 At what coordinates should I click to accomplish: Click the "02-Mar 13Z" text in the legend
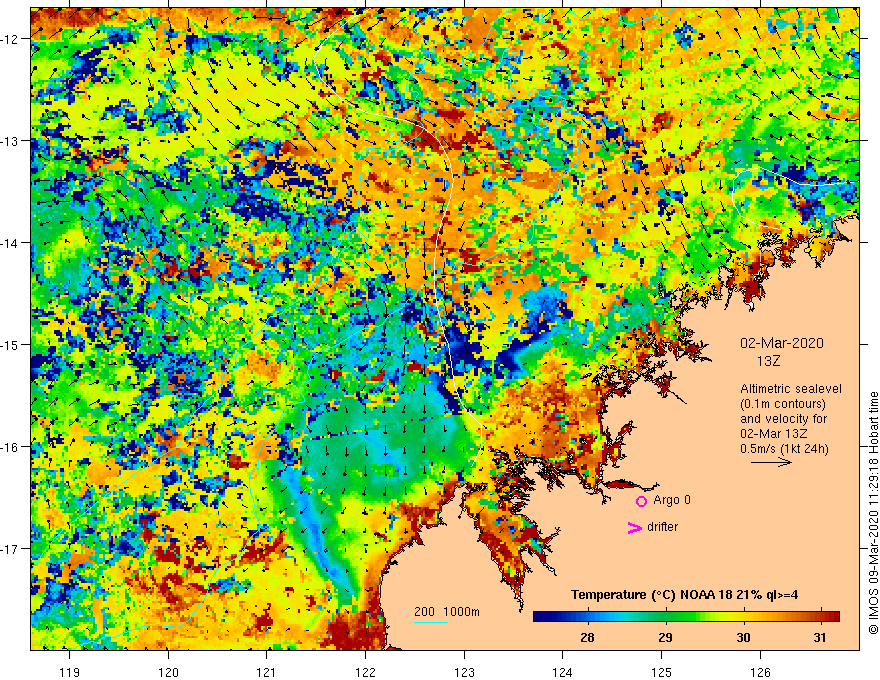click(x=774, y=434)
